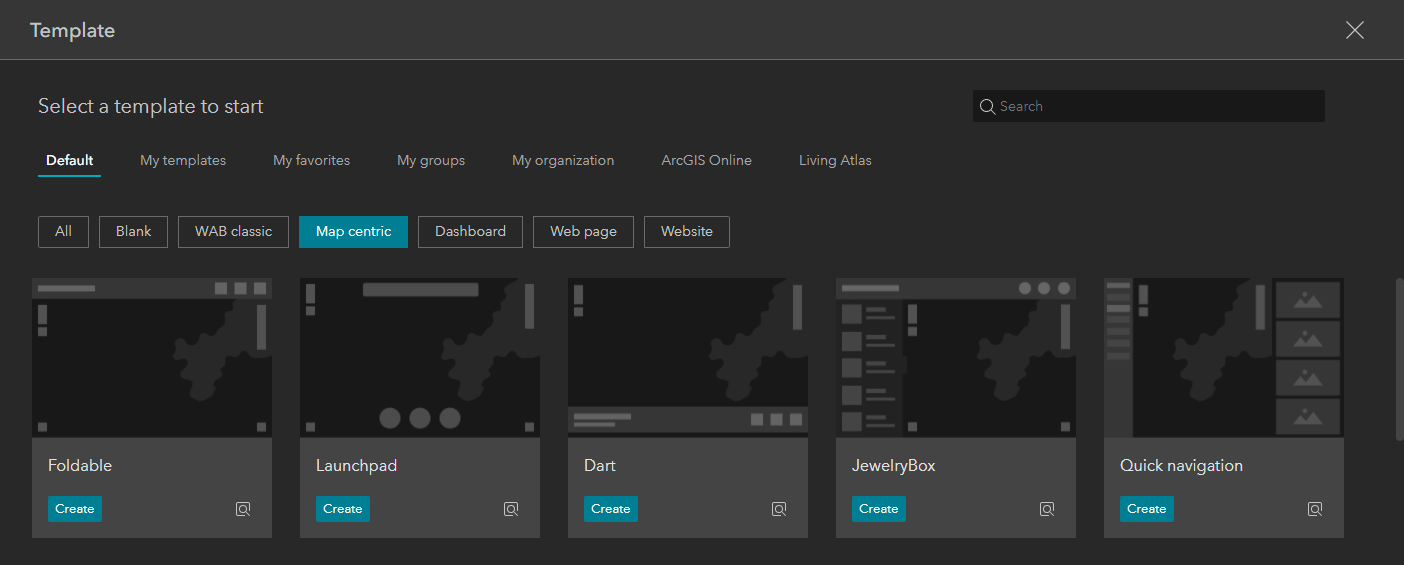Select the Dashboard filter
The image size is (1404, 565).
(470, 231)
